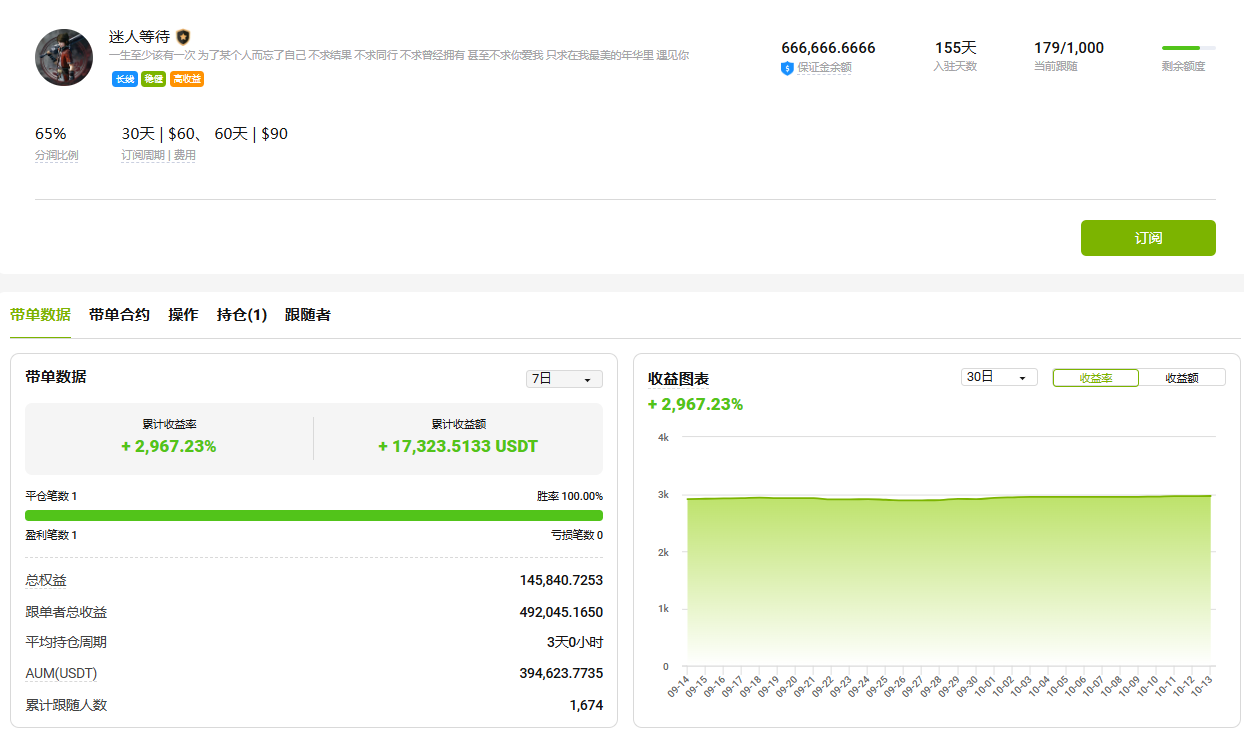
Task: Click the 订阅周期 | 费用 label
Action: [158, 156]
